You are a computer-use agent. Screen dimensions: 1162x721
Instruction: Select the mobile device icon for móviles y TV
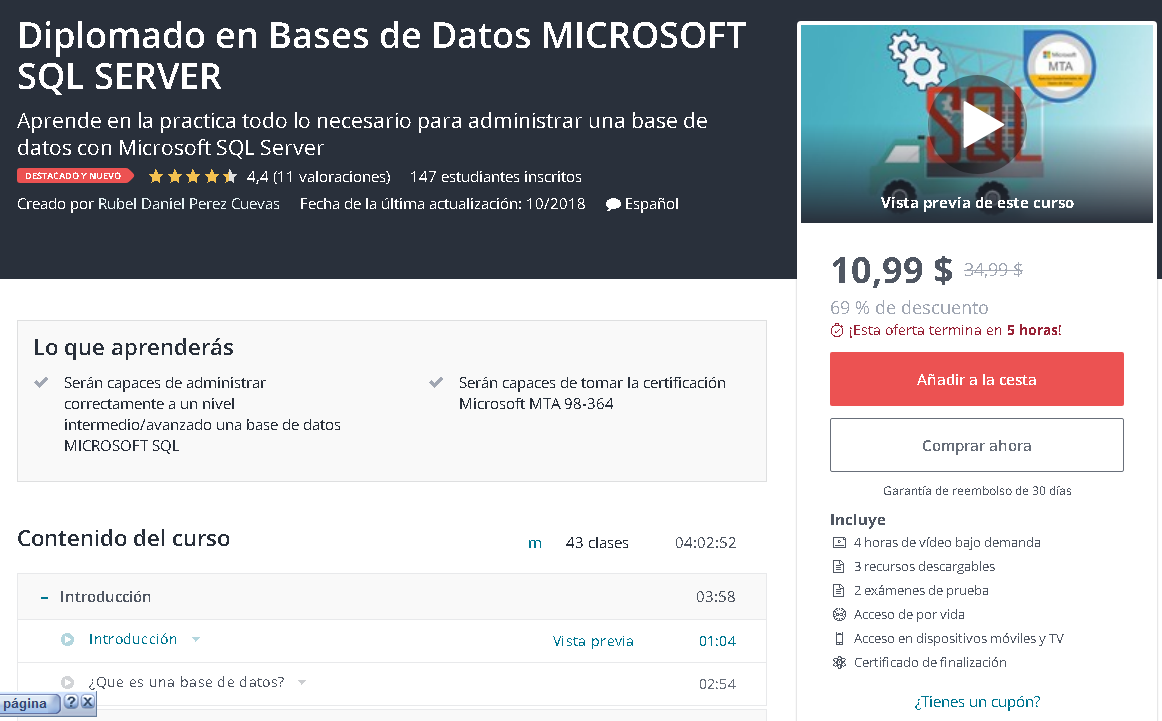(838, 638)
